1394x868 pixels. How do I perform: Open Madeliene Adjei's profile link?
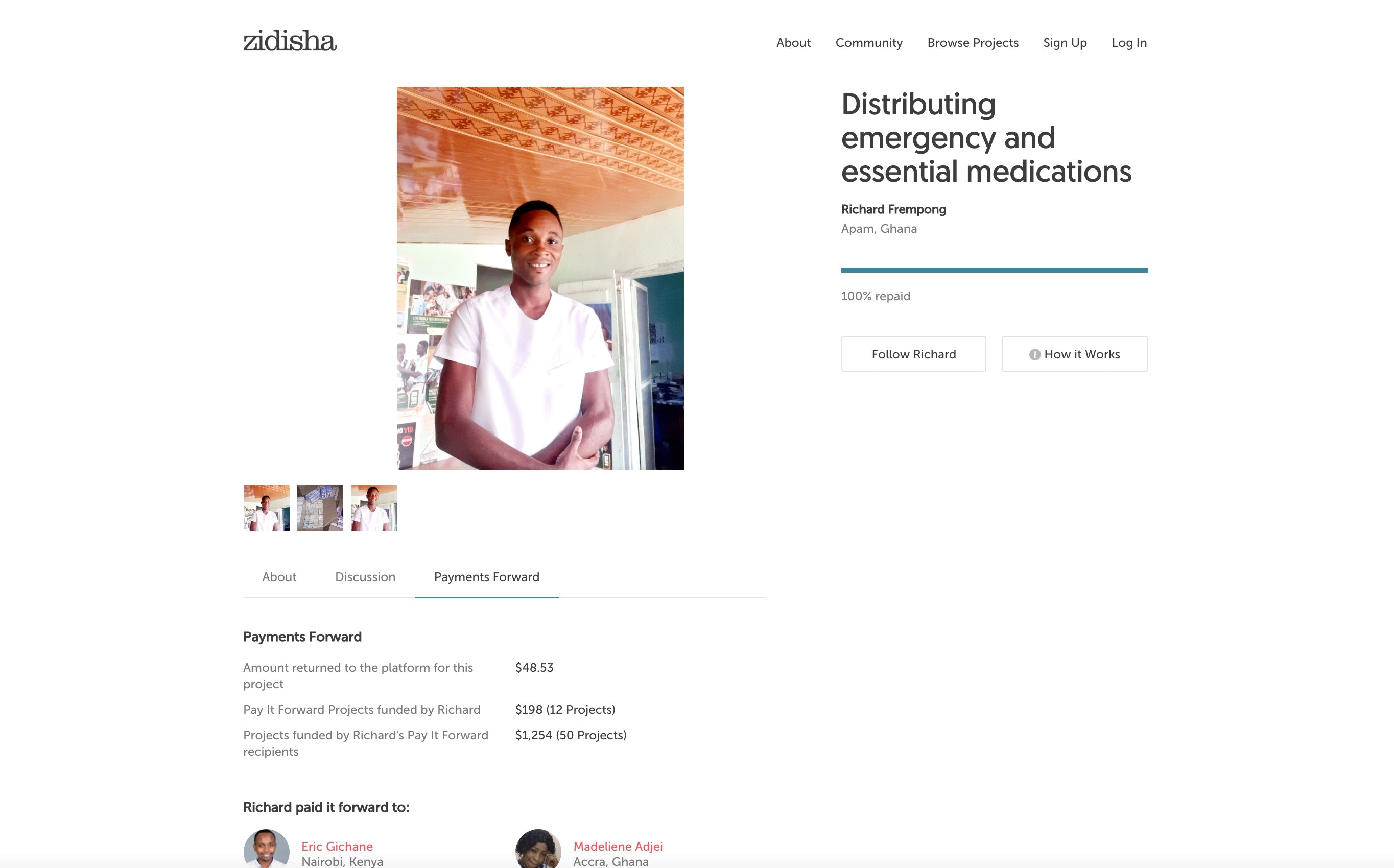click(618, 846)
